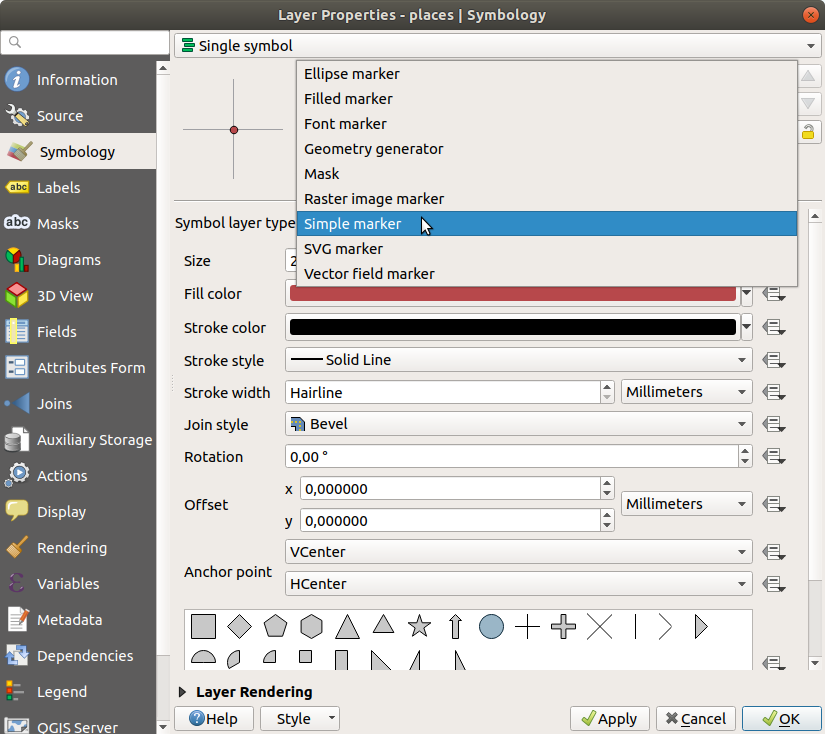The width and height of the screenshot is (825, 734).
Task: Select Raster image marker from the list
Action: click(x=374, y=198)
